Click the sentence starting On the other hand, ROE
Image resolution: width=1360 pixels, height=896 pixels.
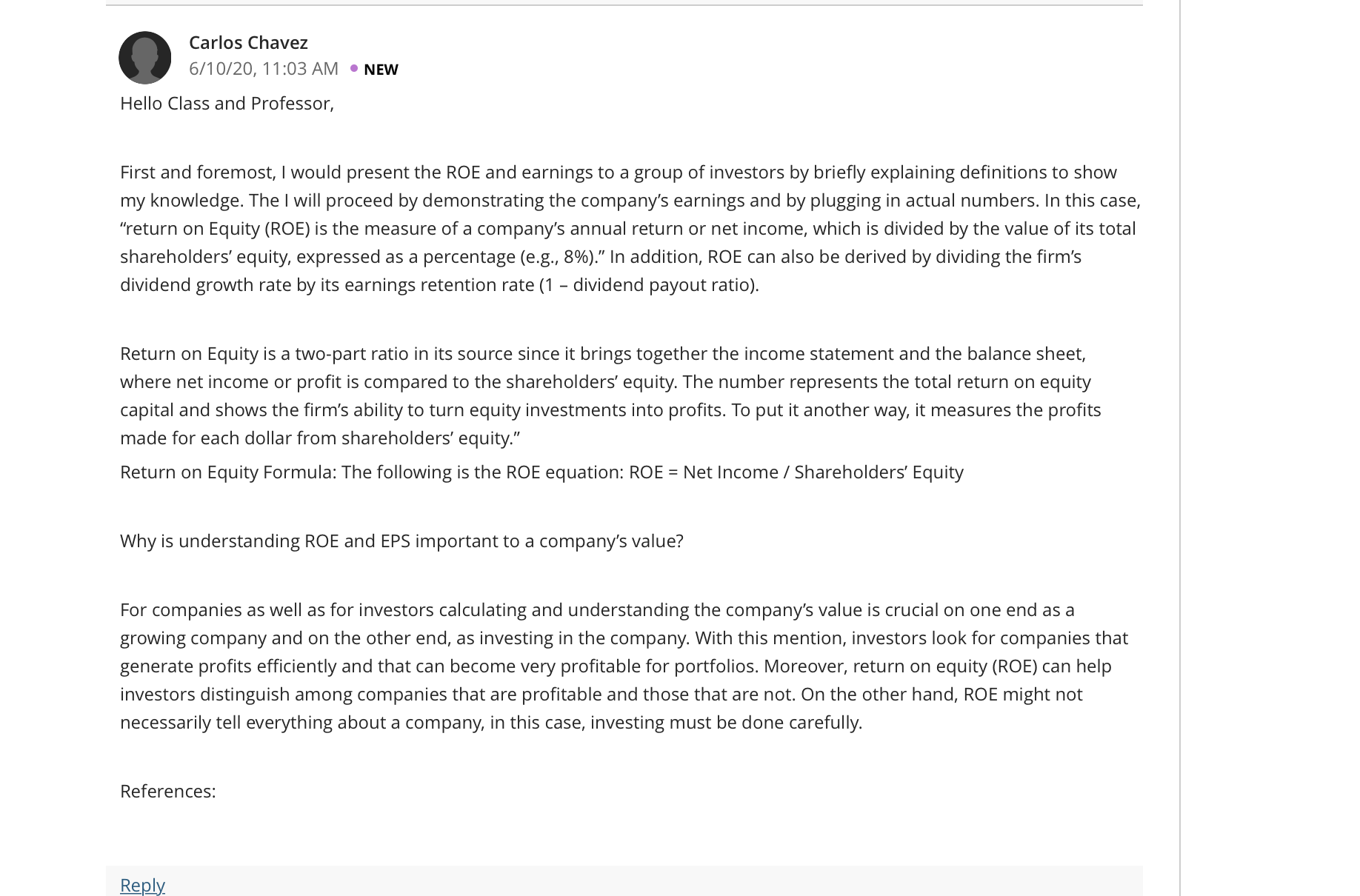(601, 708)
